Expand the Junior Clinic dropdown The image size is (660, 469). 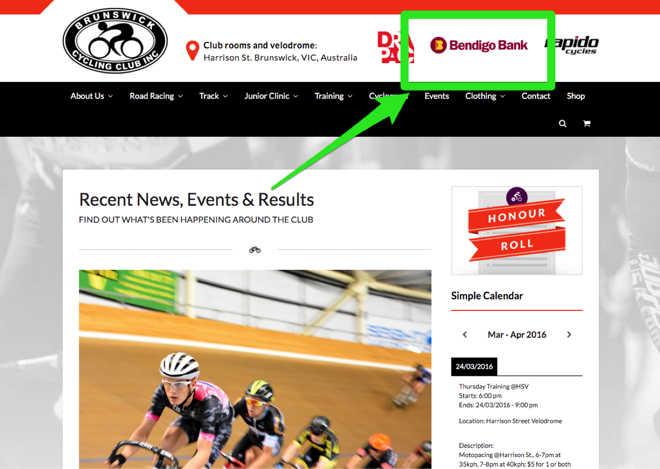[x=271, y=96]
